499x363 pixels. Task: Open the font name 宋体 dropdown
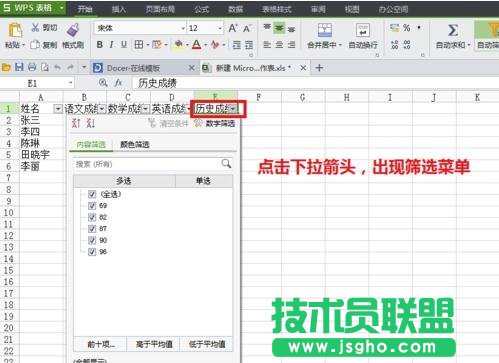tap(183, 28)
